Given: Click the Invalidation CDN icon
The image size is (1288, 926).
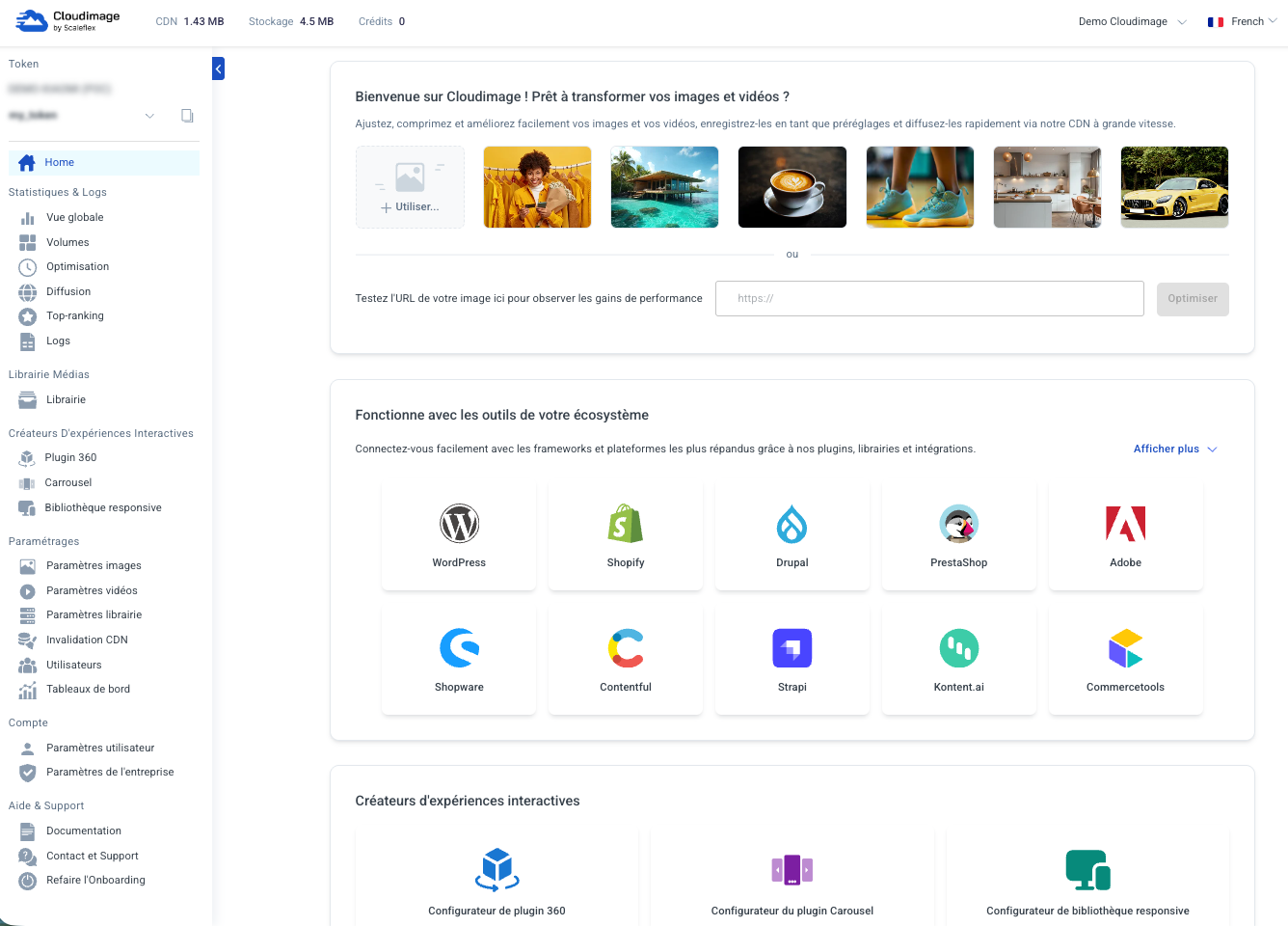Looking at the screenshot, I should click(x=28, y=640).
